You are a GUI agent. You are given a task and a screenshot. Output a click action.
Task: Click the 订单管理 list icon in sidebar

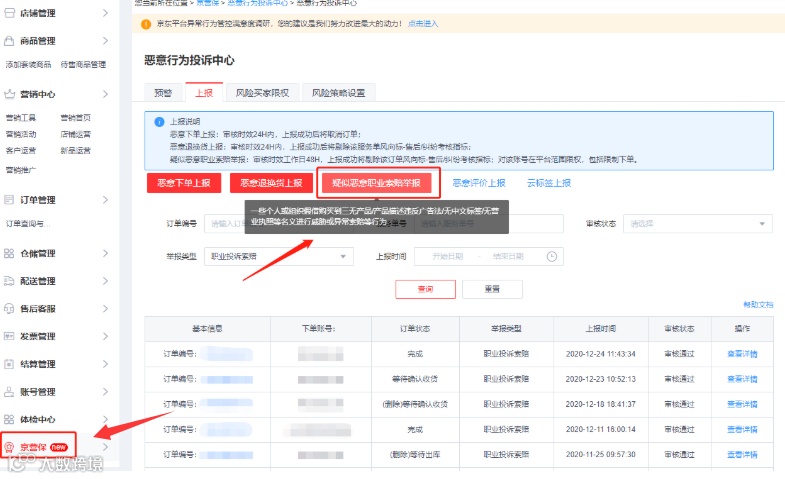[x=9, y=200]
